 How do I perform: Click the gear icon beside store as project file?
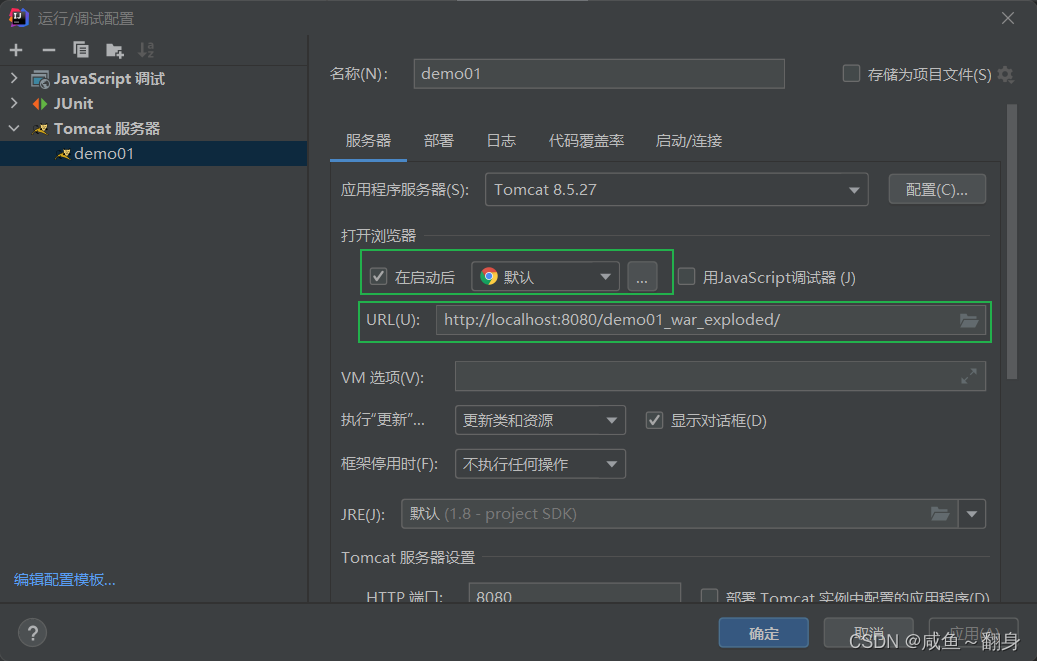click(x=1006, y=74)
